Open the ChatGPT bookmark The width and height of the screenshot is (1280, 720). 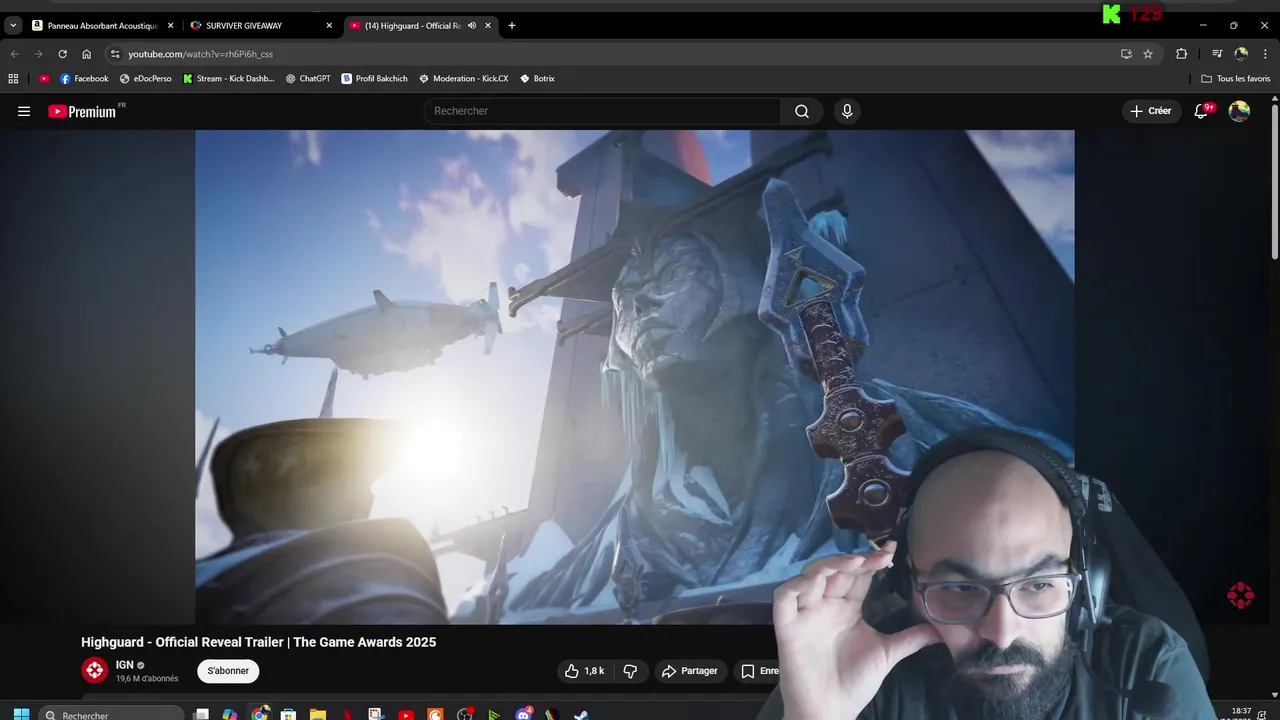[308, 78]
